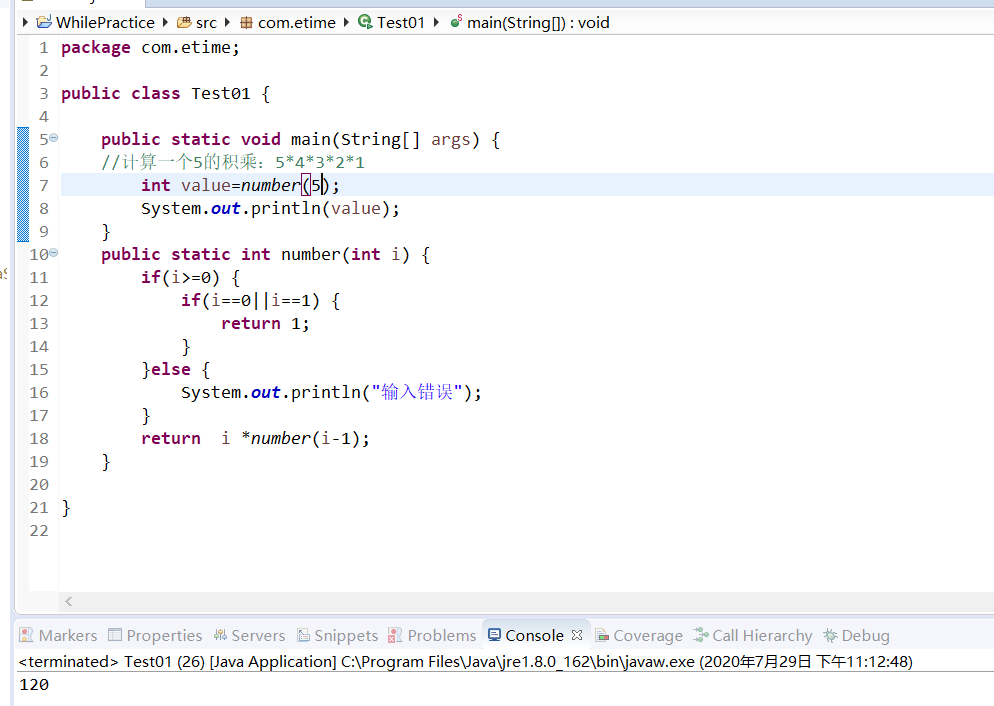Screen dimensions: 994x706
Task: Switch to the Markers tab
Action: click(58, 635)
